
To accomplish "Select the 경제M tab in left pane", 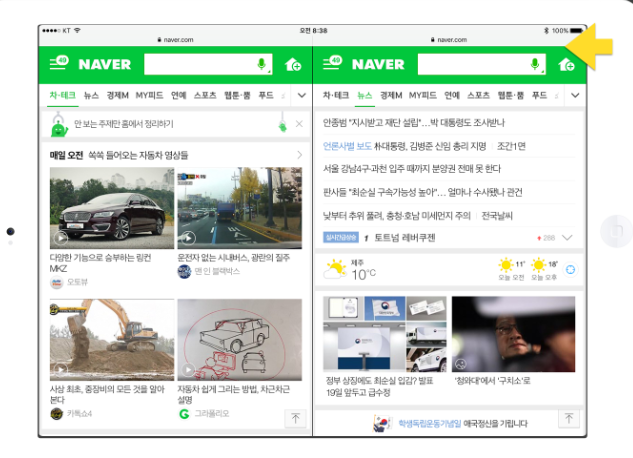I will 117,95.
